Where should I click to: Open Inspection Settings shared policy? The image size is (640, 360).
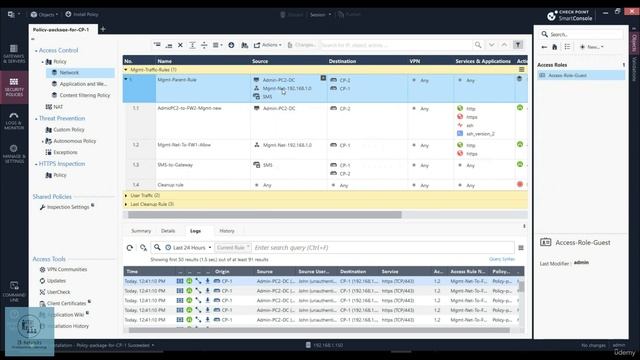64,207
